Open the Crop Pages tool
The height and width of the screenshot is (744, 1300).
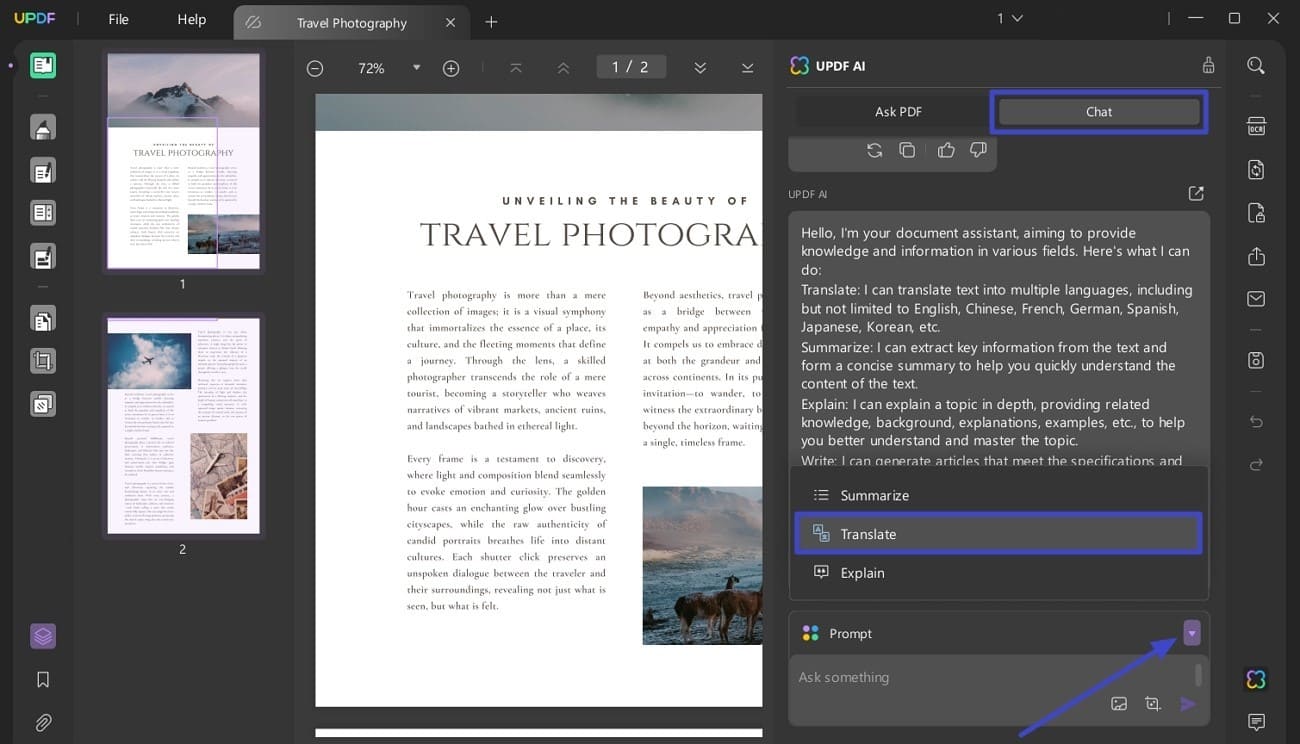coord(41,360)
